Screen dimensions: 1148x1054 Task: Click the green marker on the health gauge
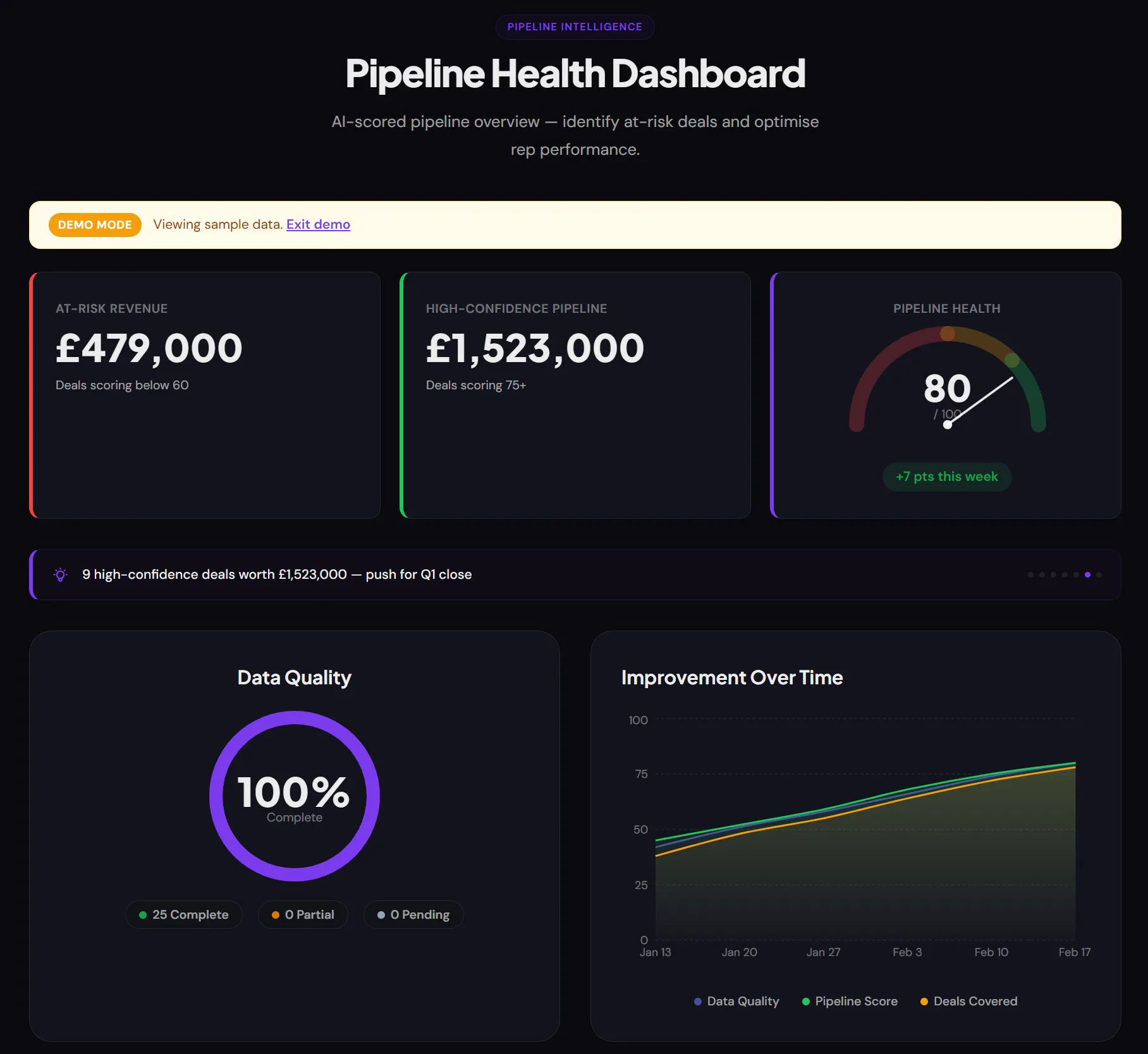pyautogui.click(x=1012, y=360)
